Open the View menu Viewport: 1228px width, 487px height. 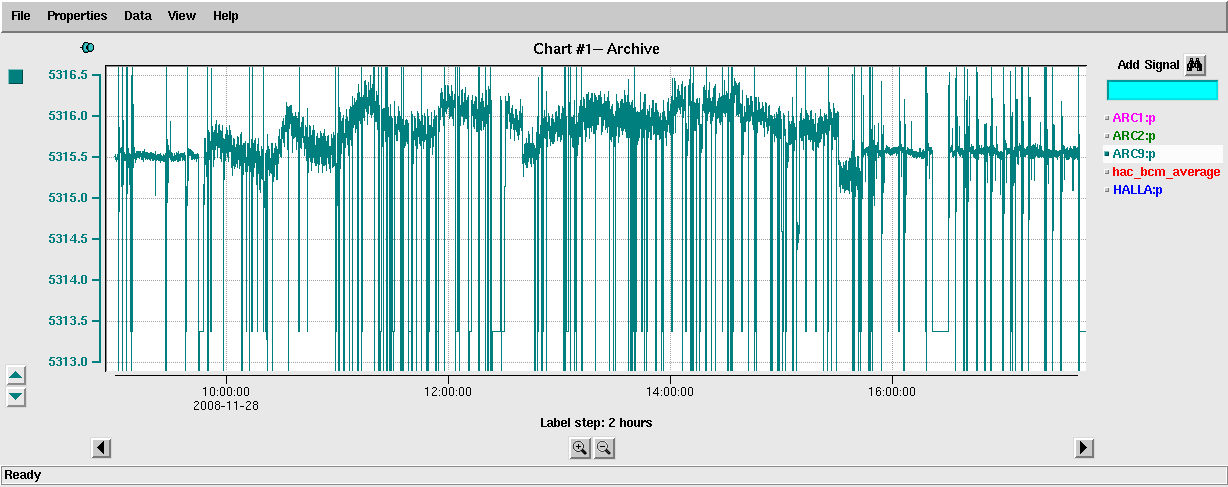182,16
